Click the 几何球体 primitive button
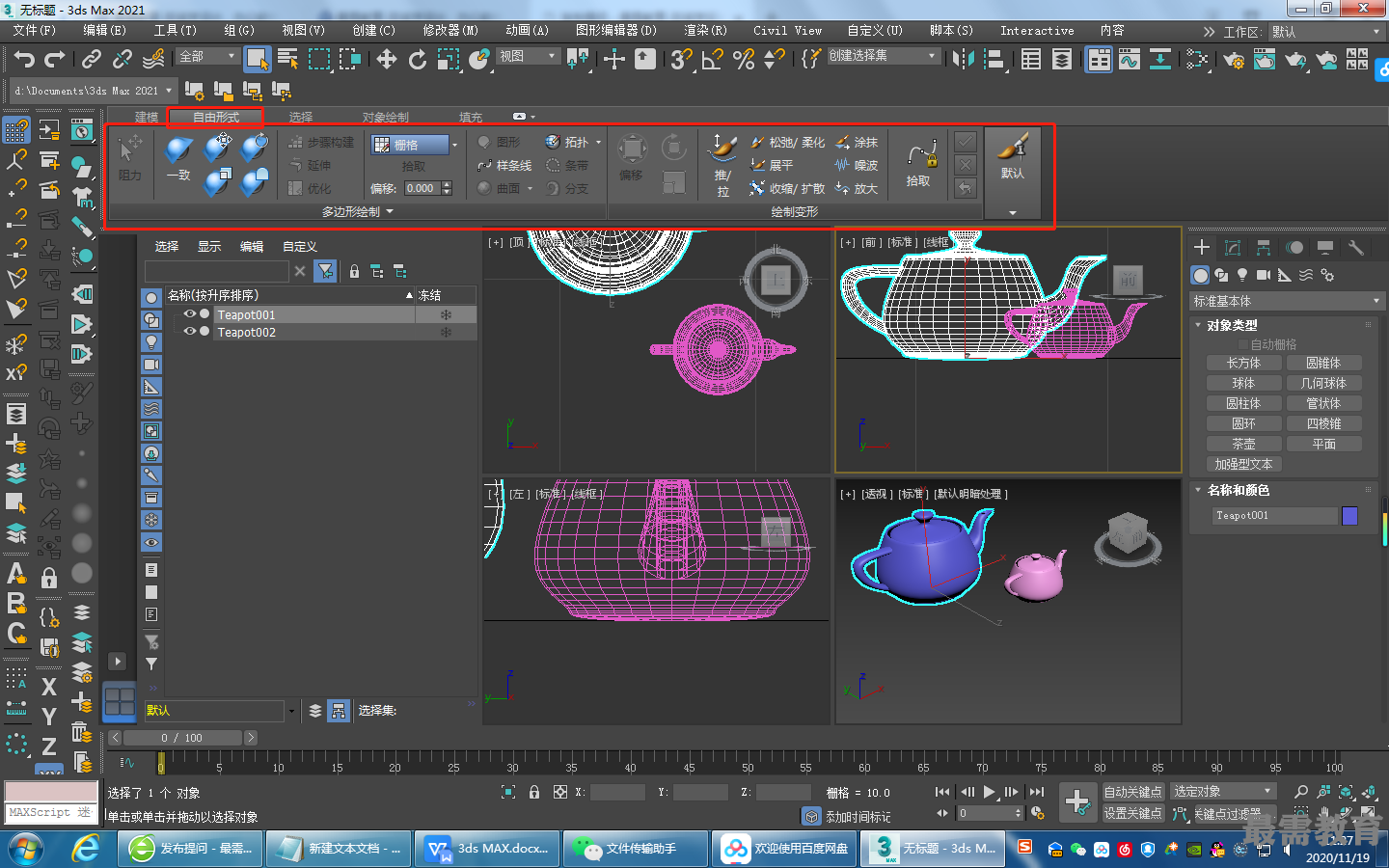1389x868 pixels. click(x=1323, y=383)
